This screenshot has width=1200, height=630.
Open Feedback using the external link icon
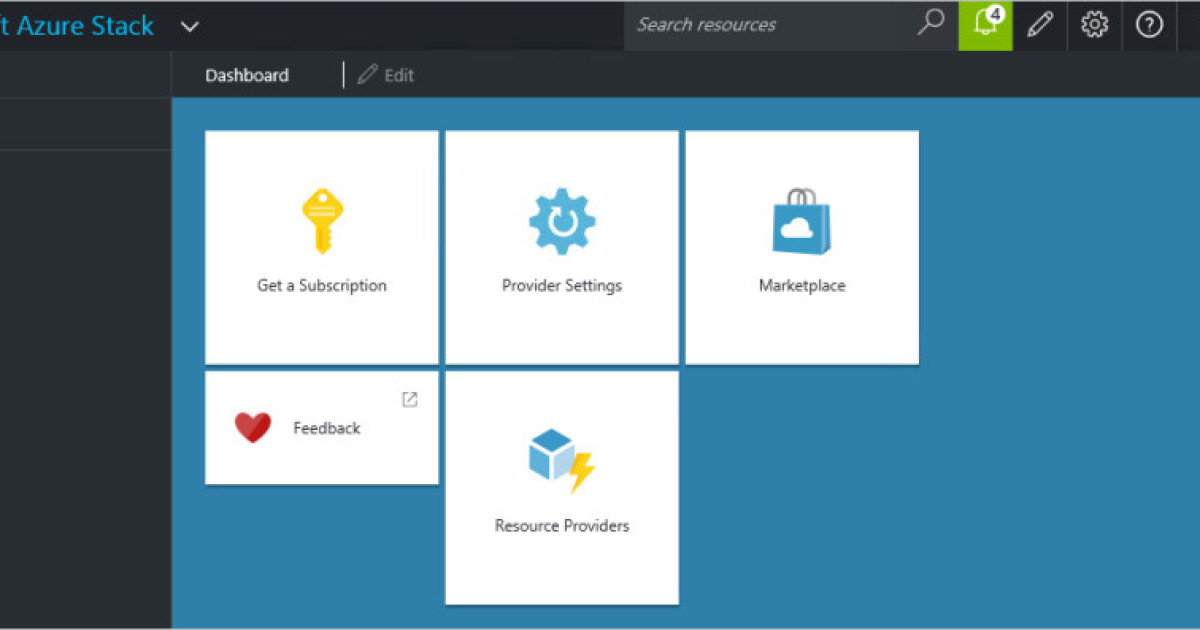(x=409, y=400)
